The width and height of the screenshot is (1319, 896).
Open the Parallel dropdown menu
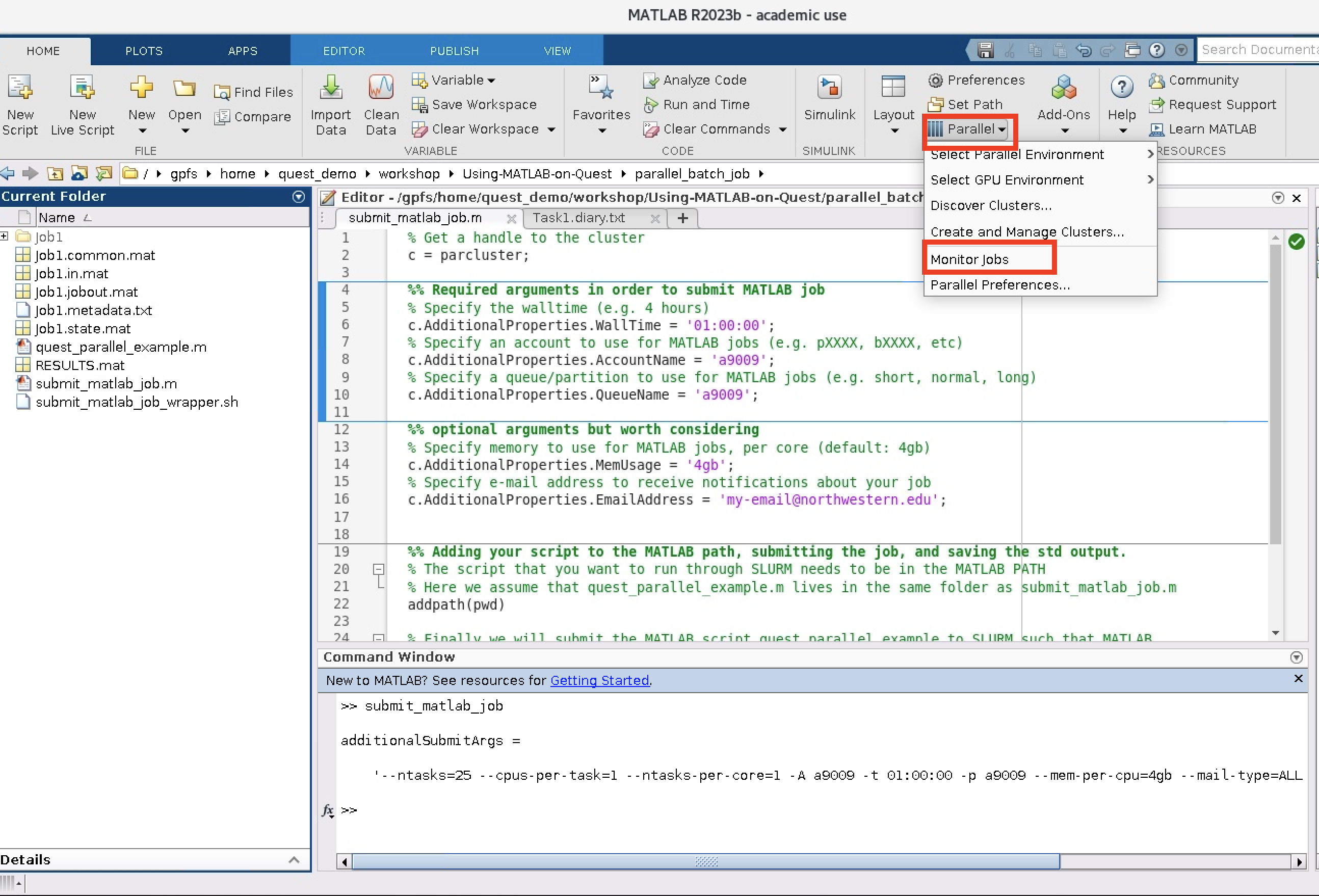(x=968, y=129)
